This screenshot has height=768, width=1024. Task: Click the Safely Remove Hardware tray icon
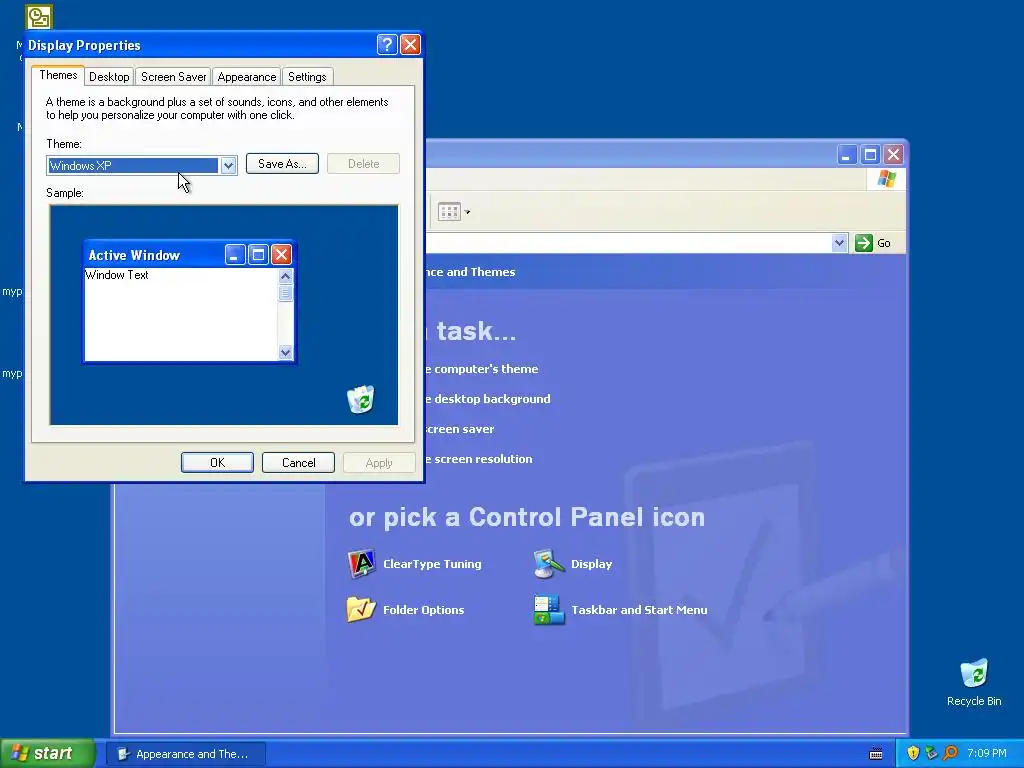pos(931,753)
